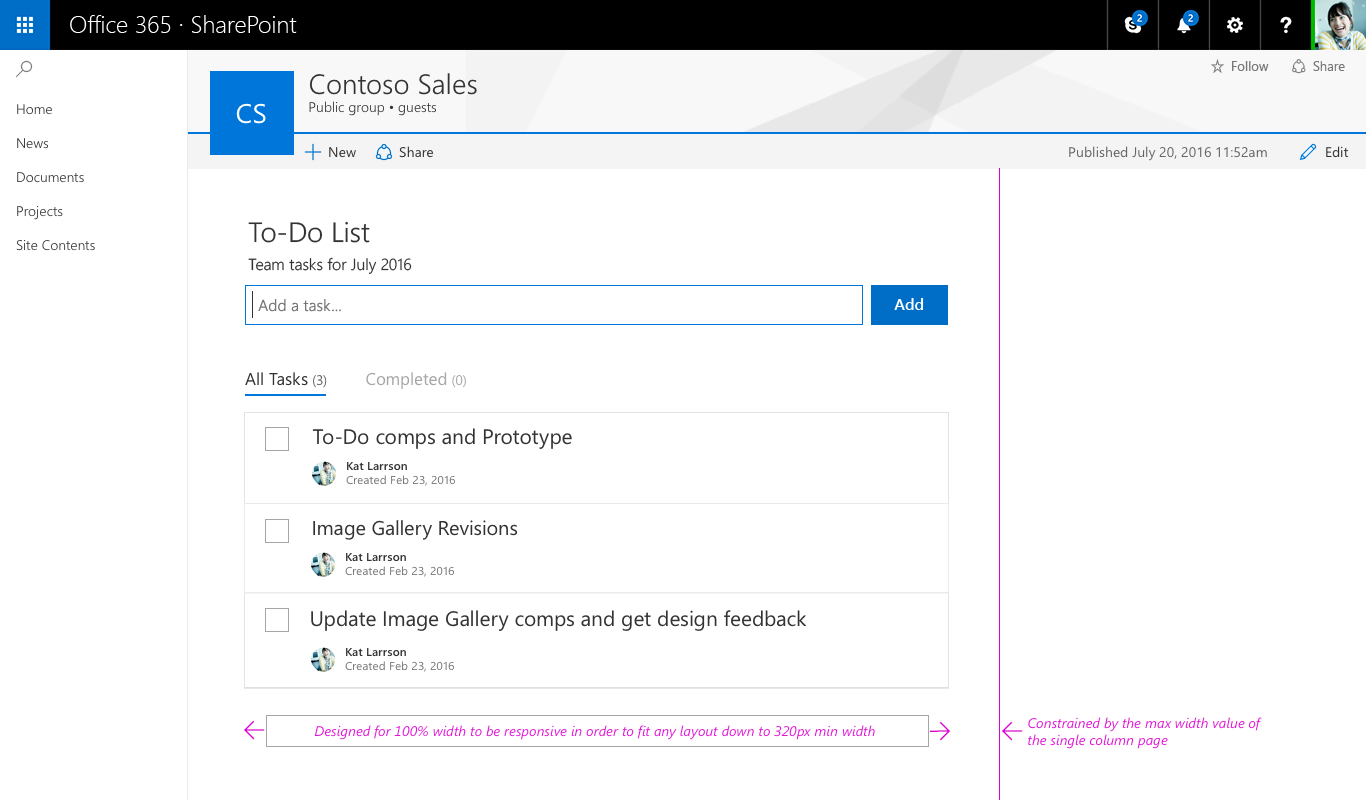Open Skype notifications icon in header
Viewport: 1366px width, 800px height.
point(1133,25)
